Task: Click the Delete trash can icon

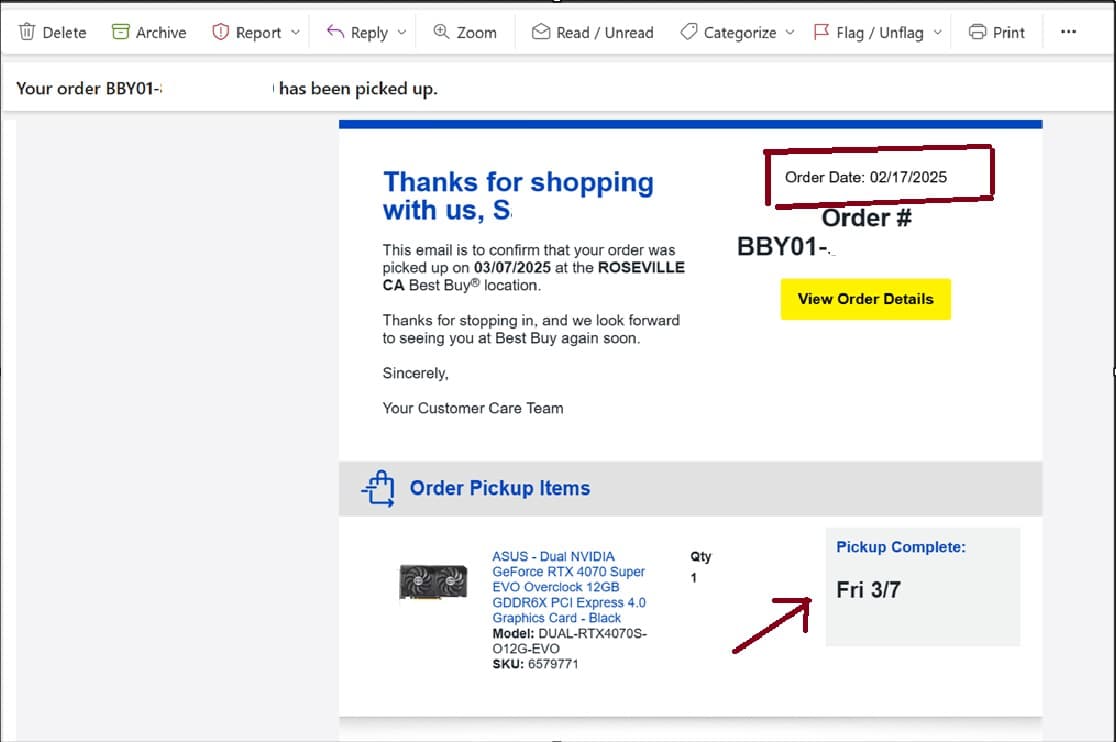Action: (27, 32)
